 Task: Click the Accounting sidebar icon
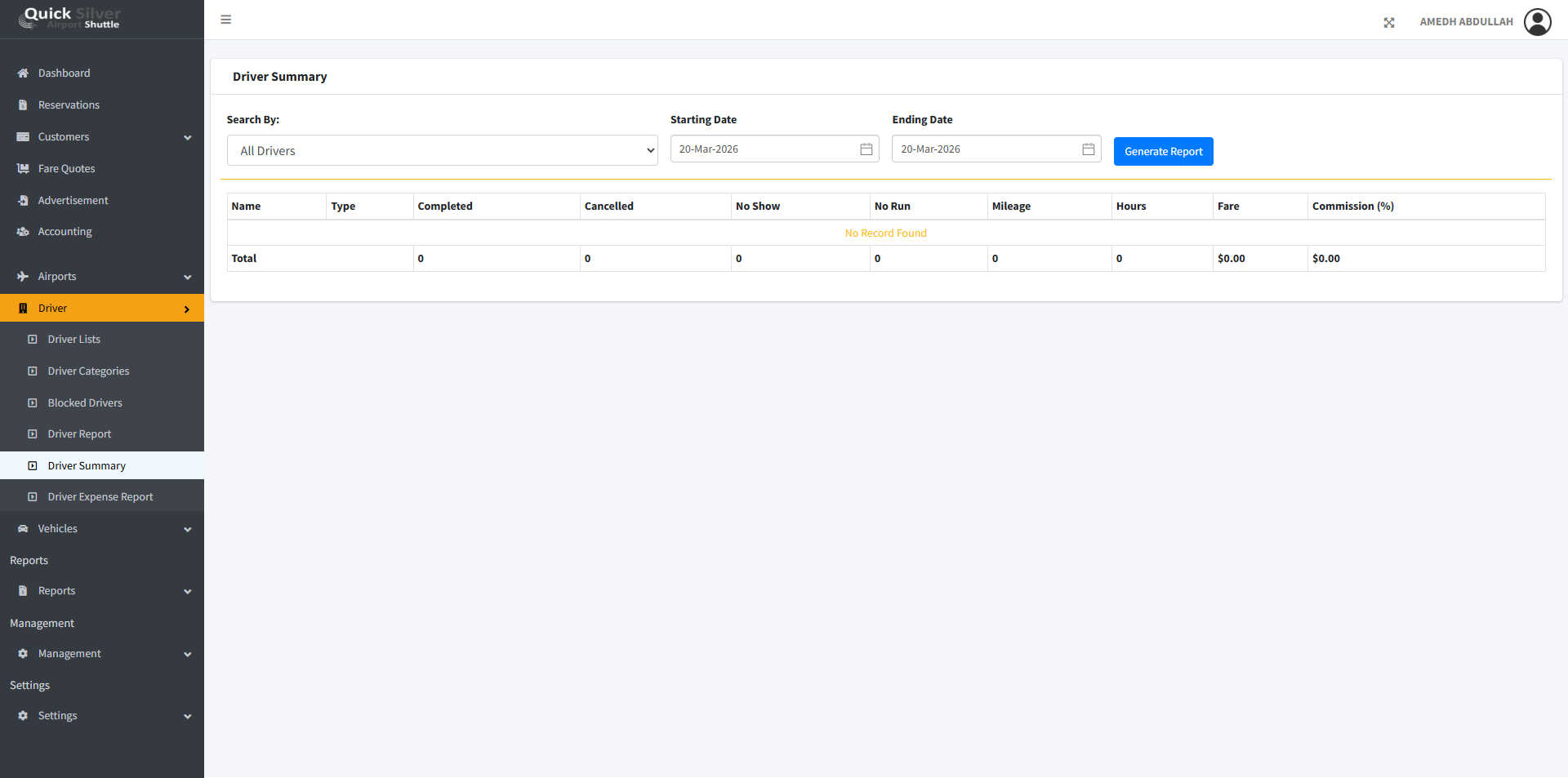tap(23, 232)
